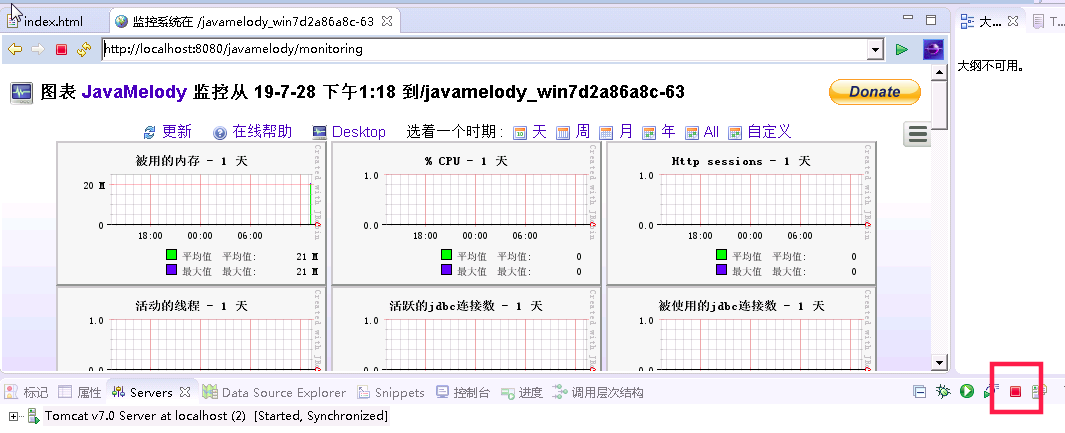The width and height of the screenshot is (1065, 433).
Task: Start the server in profile mode
Action: (992, 392)
